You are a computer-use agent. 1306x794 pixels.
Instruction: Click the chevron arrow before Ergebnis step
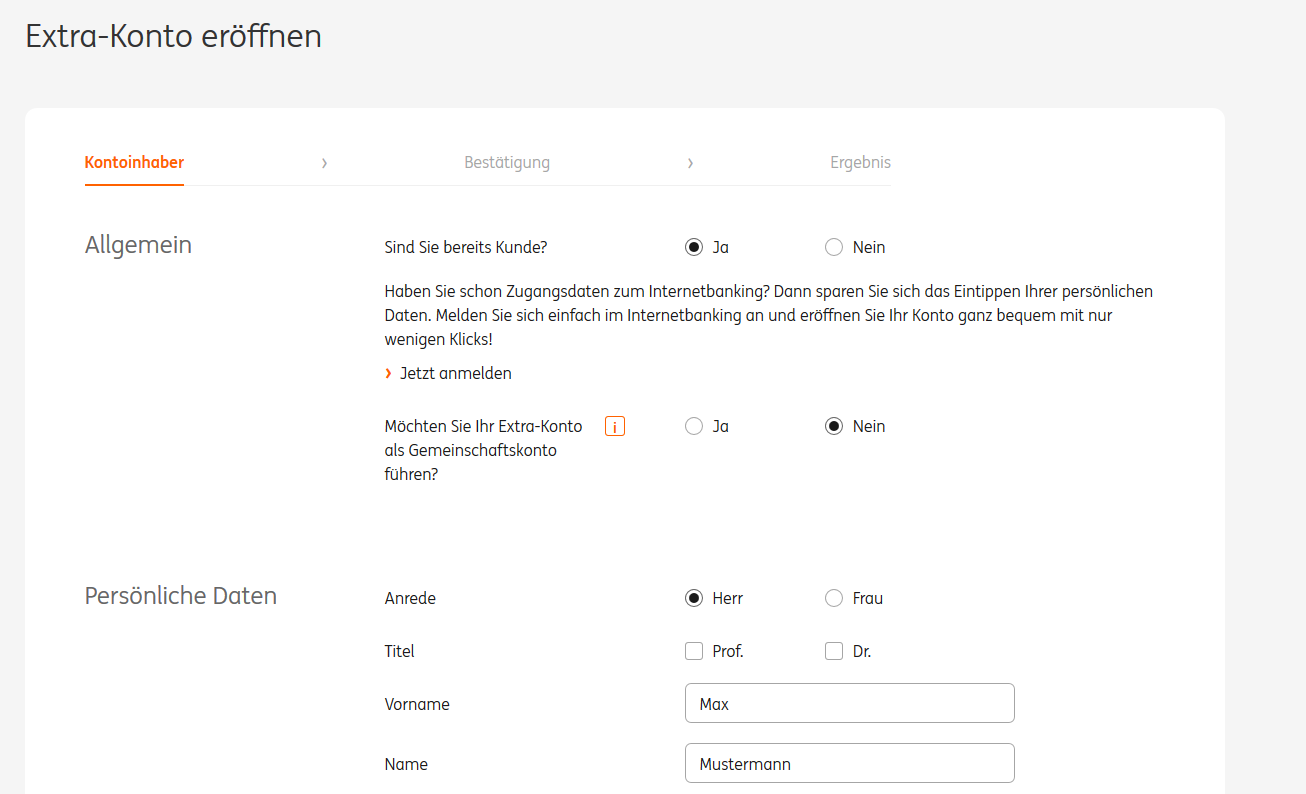coord(690,163)
